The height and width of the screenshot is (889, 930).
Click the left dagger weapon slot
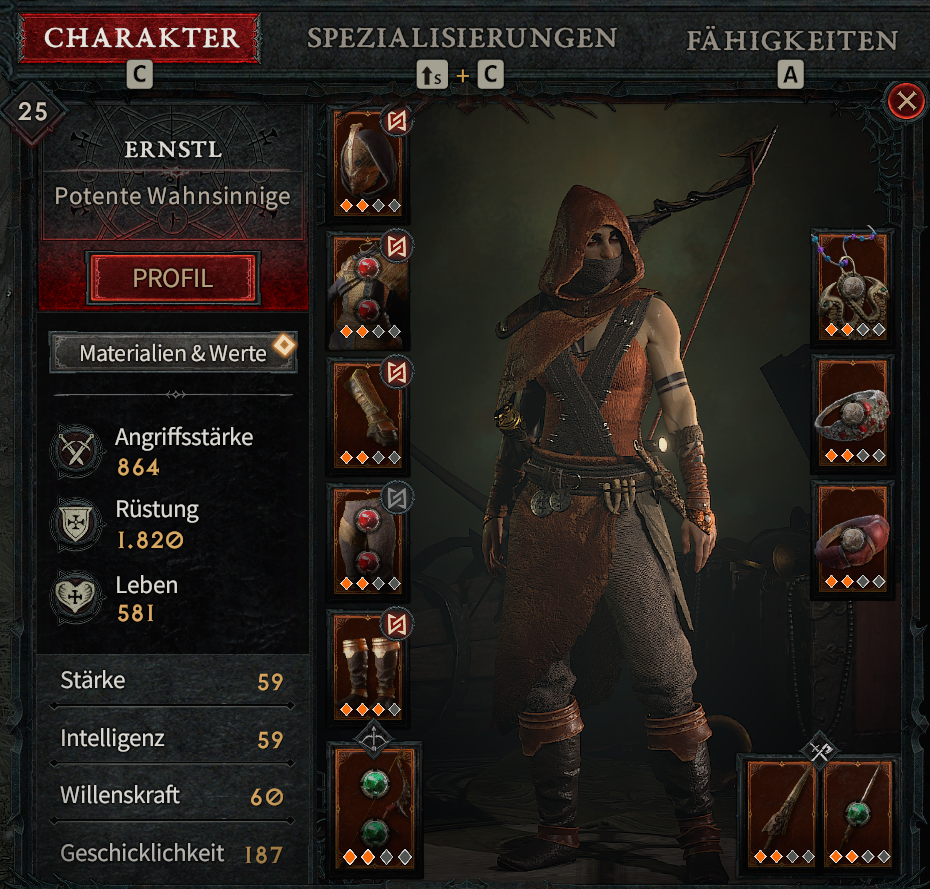click(x=782, y=813)
